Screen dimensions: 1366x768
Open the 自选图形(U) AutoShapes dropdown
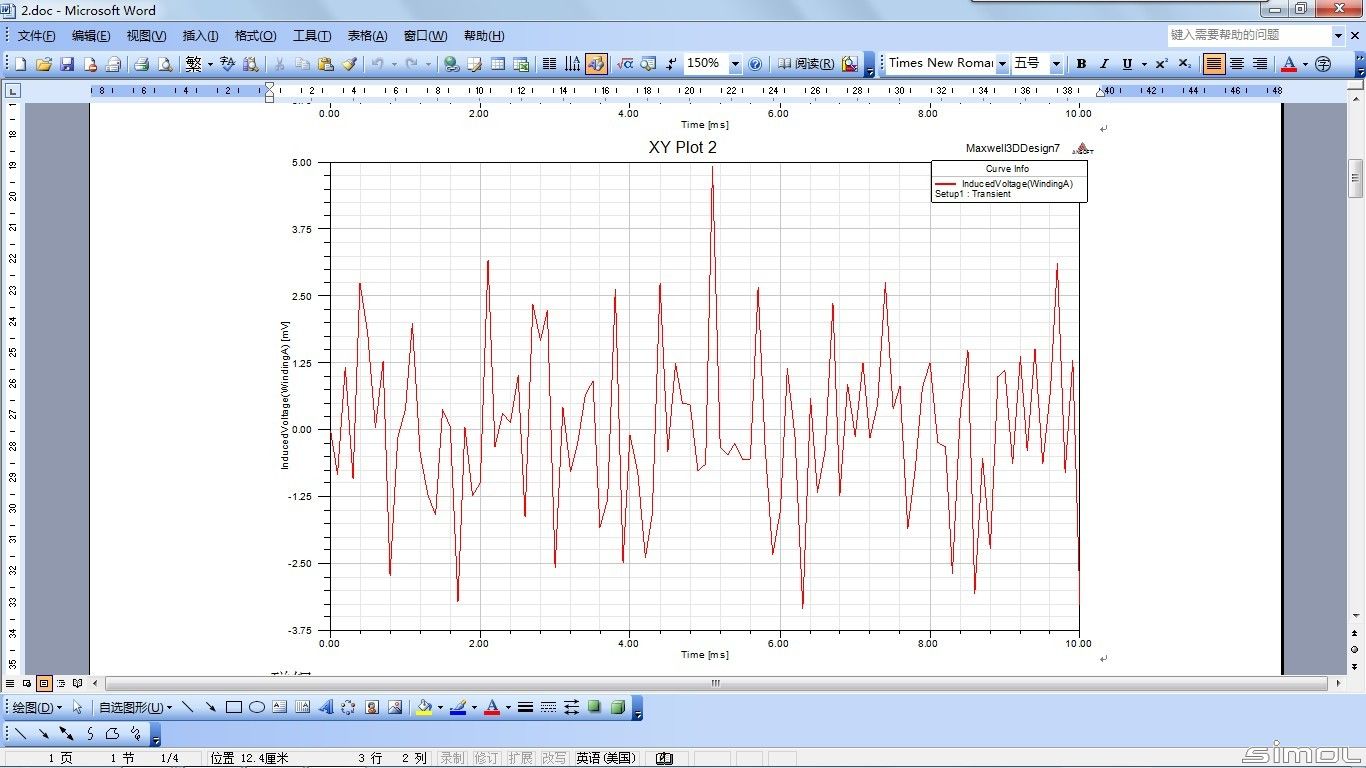tap(135, 707)
